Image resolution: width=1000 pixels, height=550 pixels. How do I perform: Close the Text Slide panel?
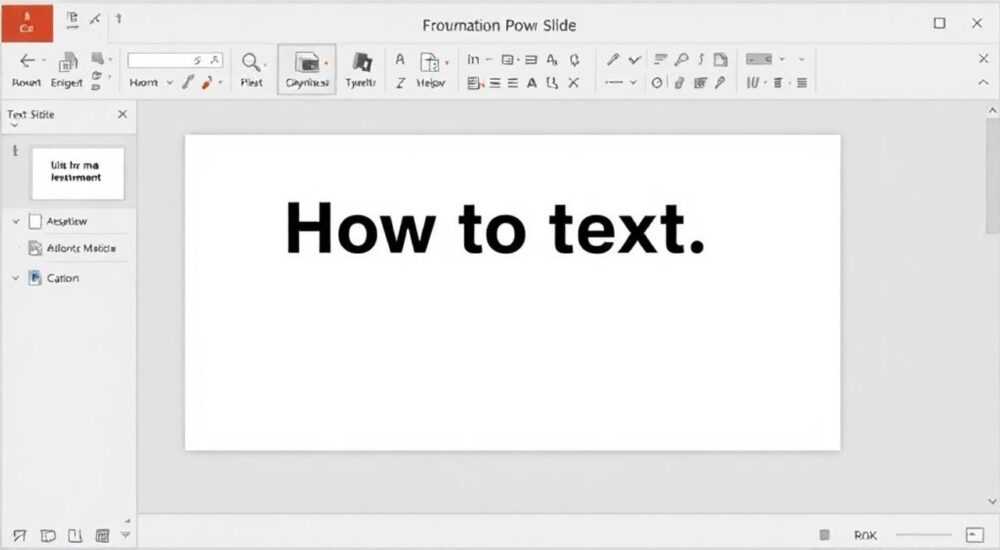click(x=122, y=114)
